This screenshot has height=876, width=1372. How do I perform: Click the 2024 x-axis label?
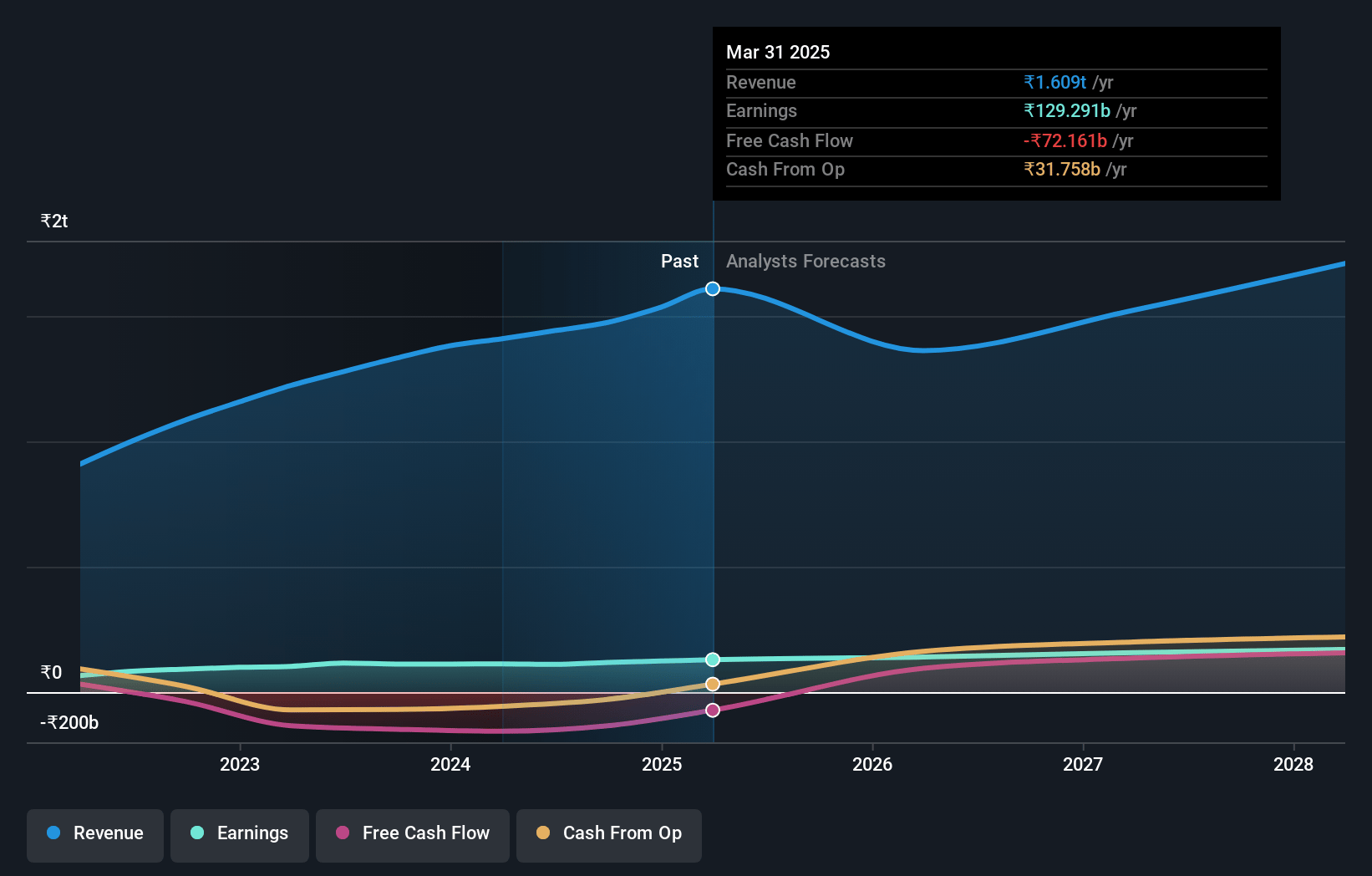click(450, 764)
